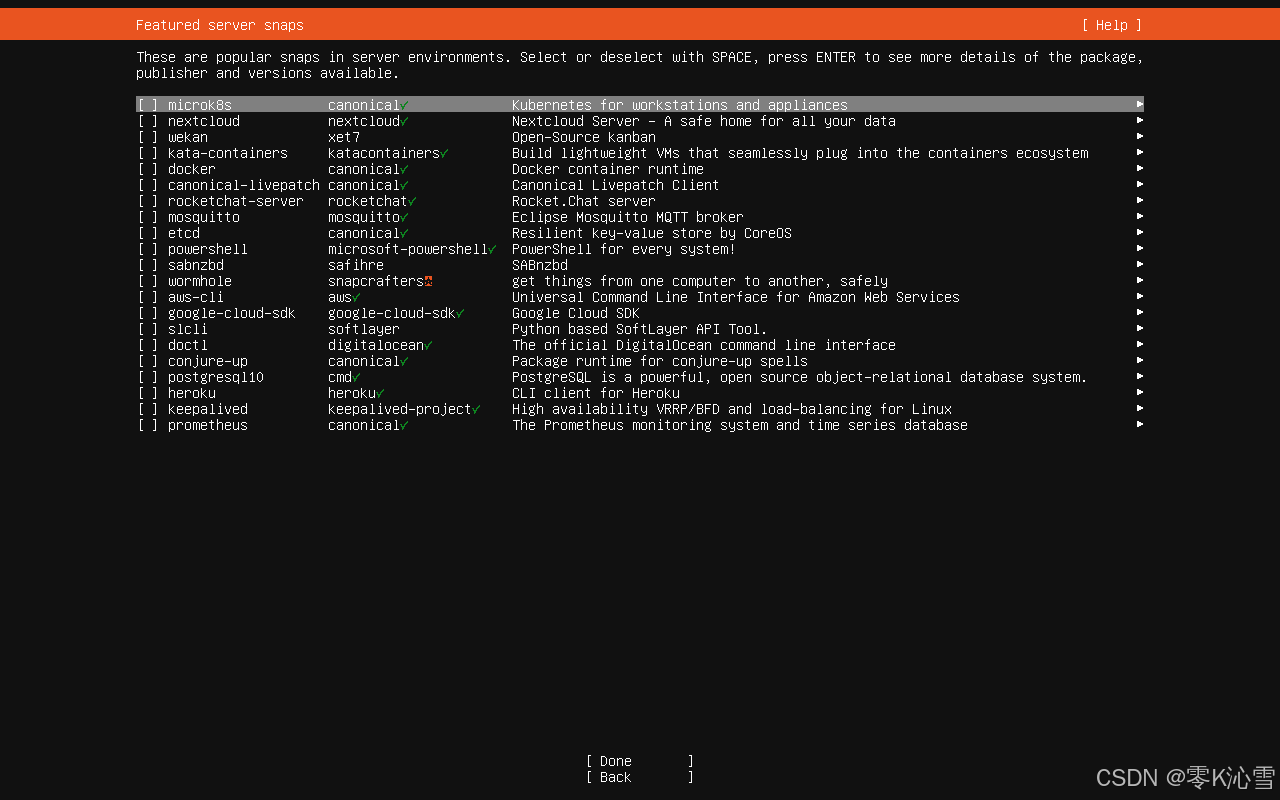This screenshot has height=800, width=1280.
Task: Click 'Package runtime for conjure-up spells' description
Action: [660, 361]
